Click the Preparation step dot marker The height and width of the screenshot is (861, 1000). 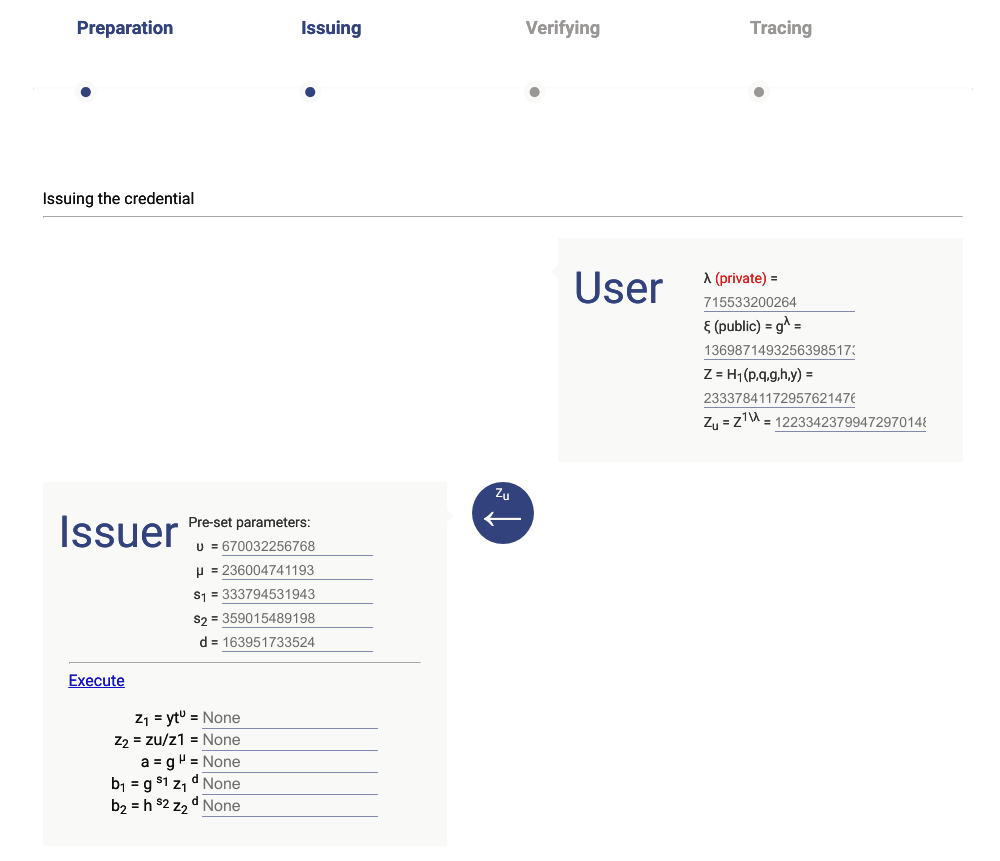pyautogui.click(x=86, y=92)
